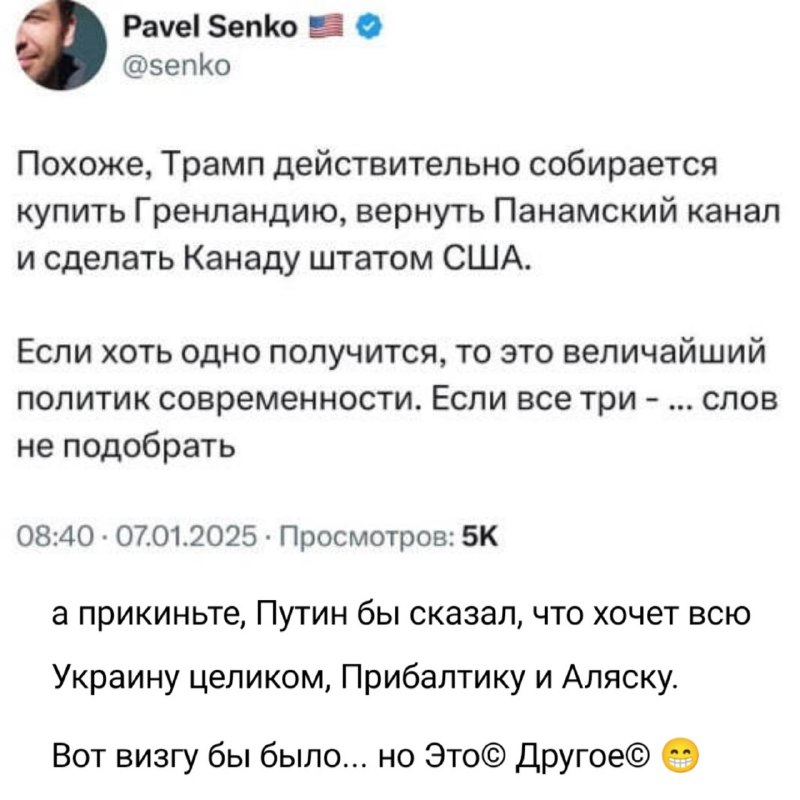
Task: Click the US flag emoji beside the name
Action: pos(327,27)
